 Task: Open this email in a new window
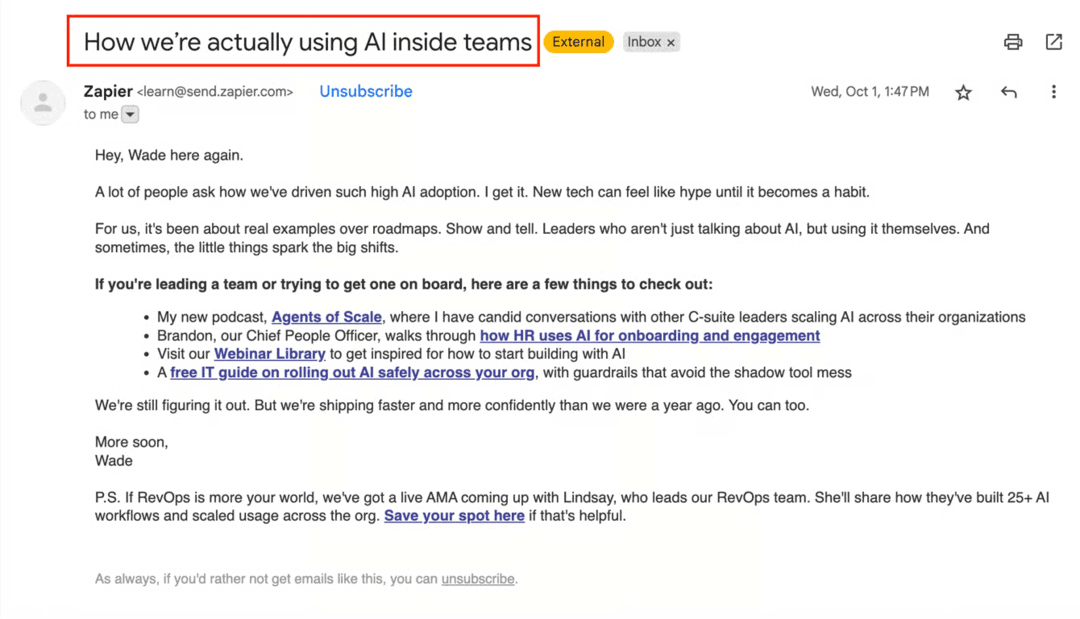point(1054,42)
